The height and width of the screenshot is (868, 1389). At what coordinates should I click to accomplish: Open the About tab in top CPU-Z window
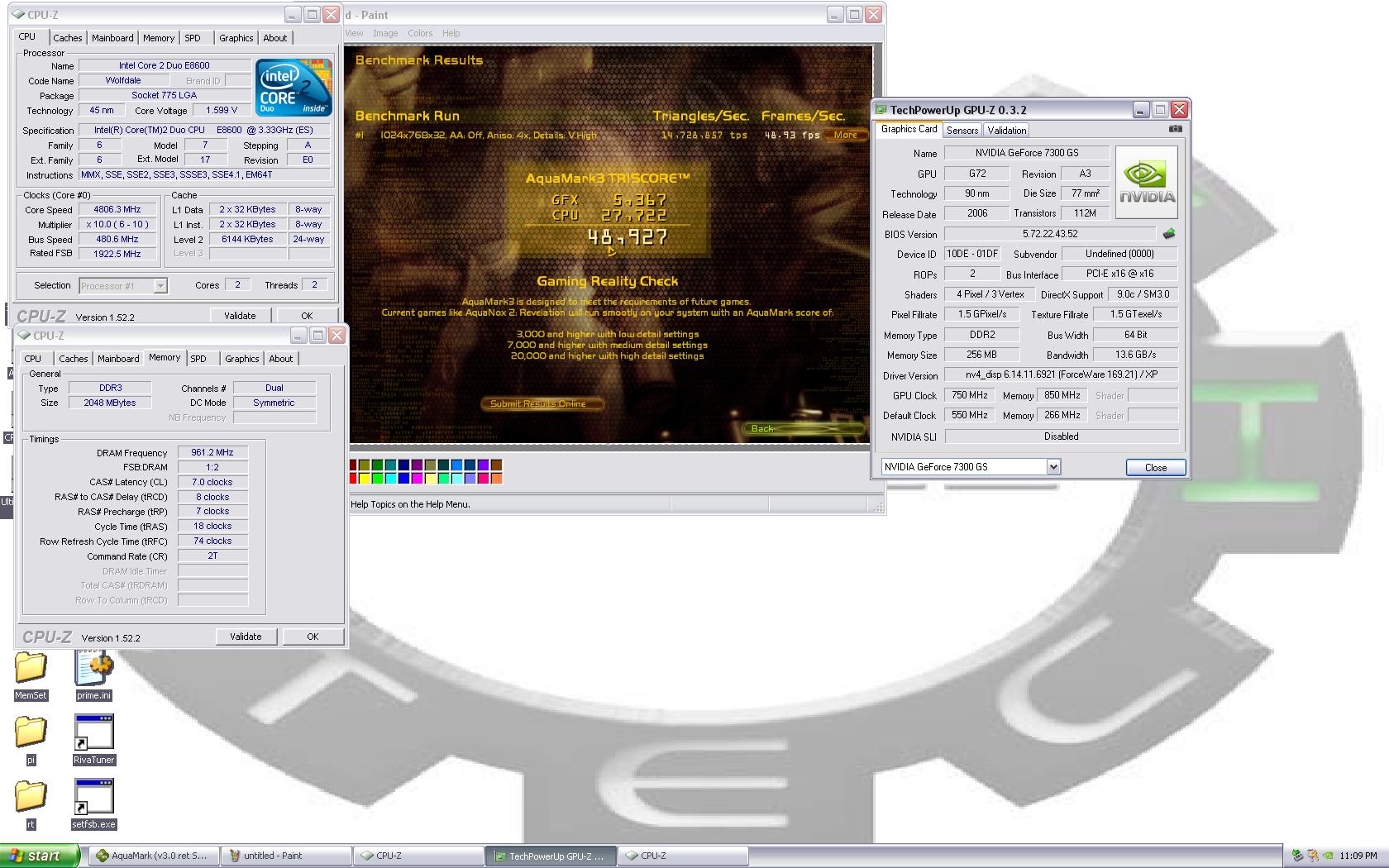[x=274, y=38]
